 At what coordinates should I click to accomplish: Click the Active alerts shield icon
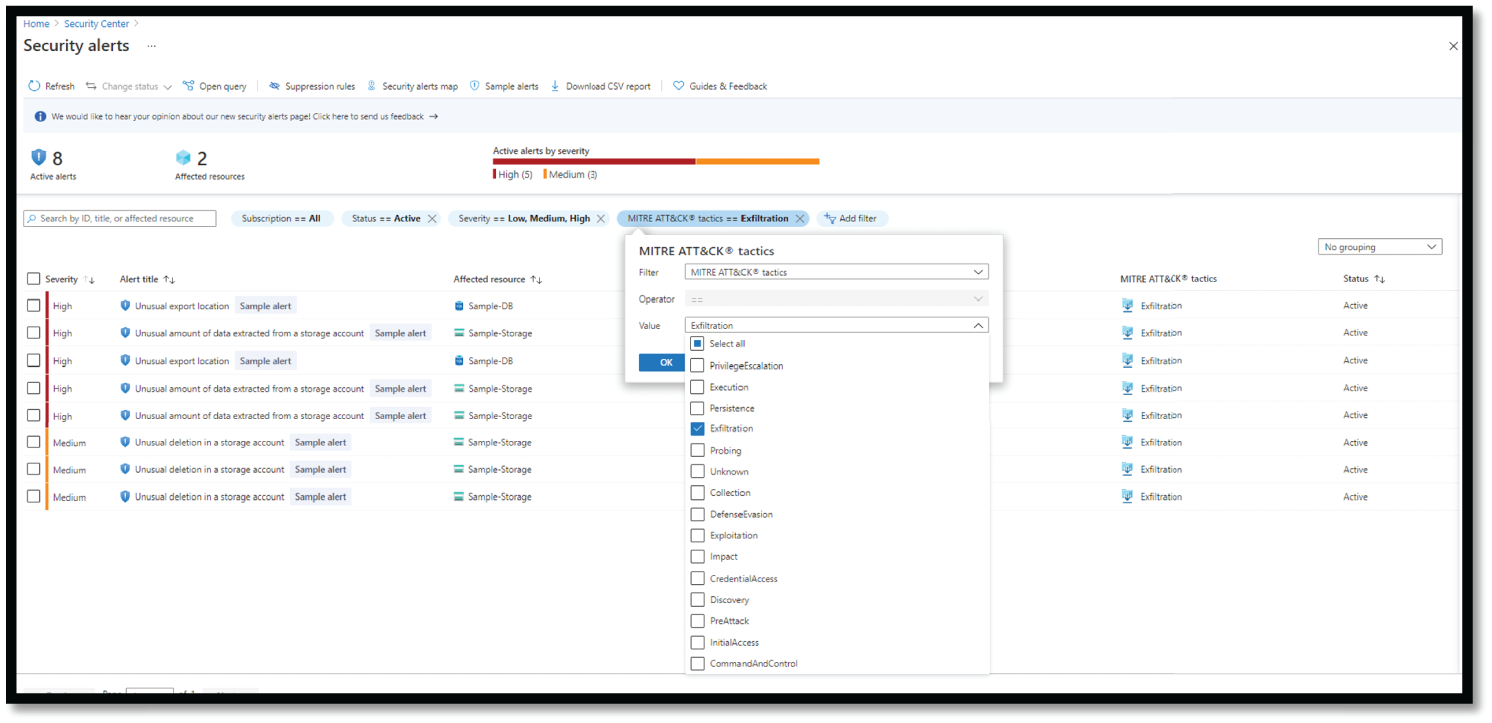39,158
